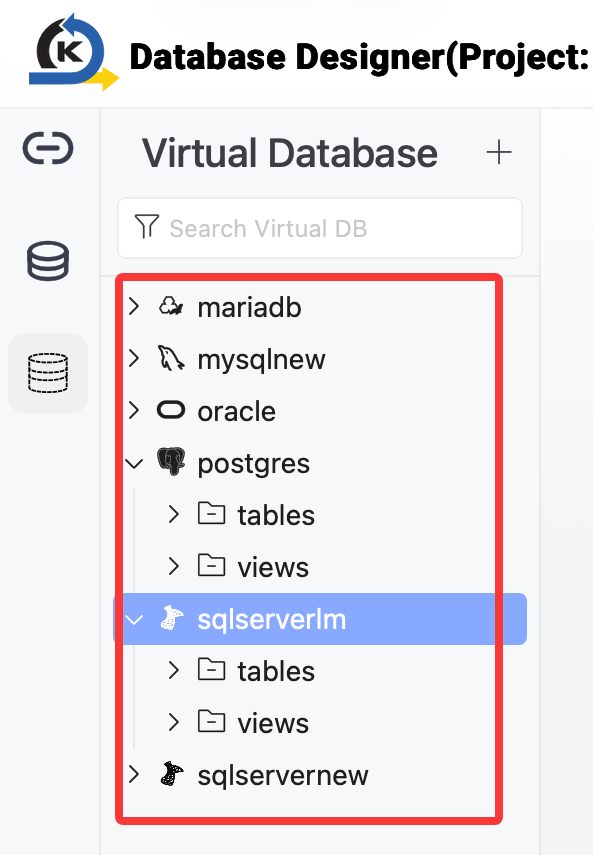Collapse the postgres node

click(x=134, y=463)
